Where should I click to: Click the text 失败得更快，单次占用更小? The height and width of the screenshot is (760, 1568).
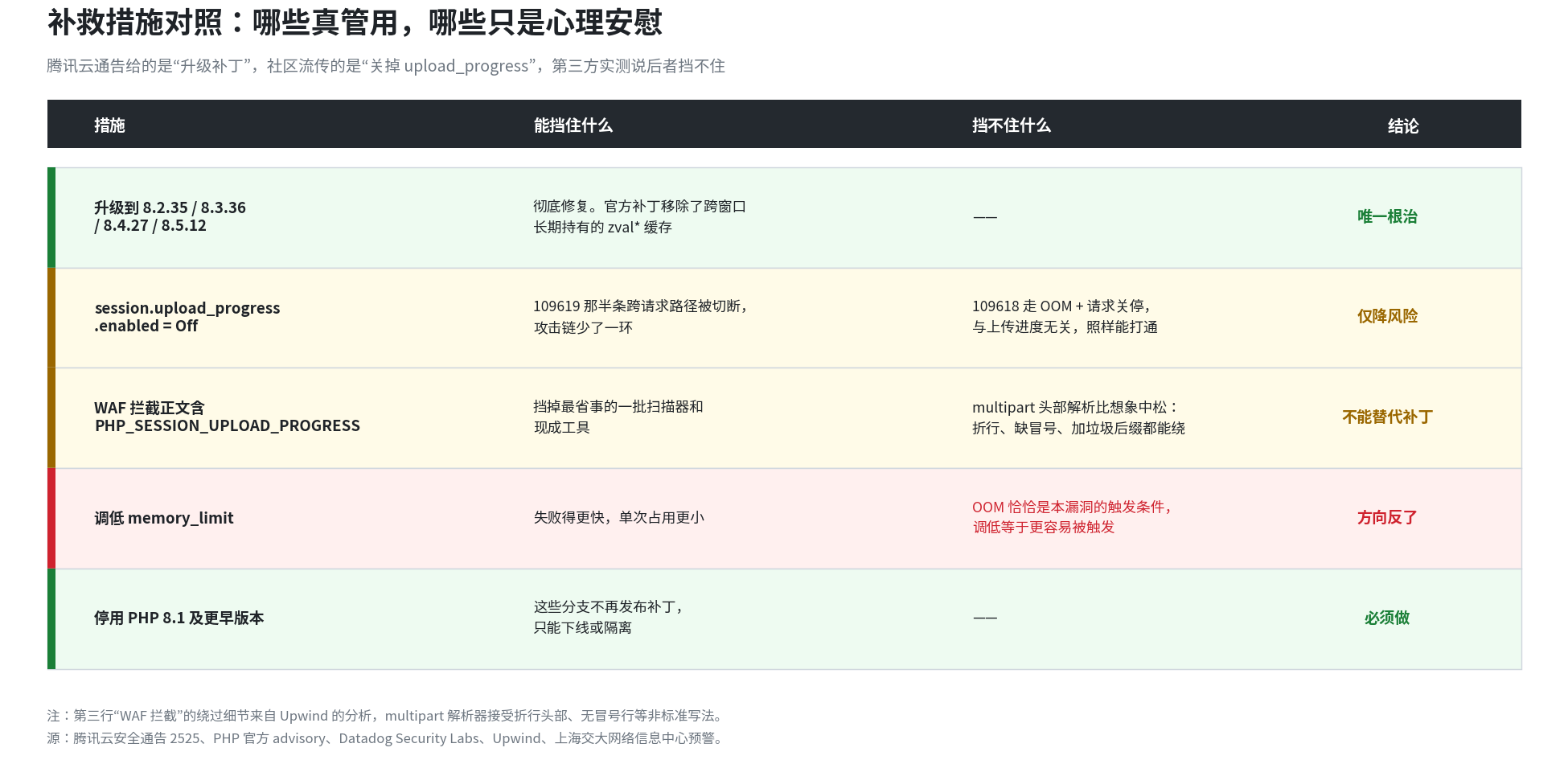point(619,517)
